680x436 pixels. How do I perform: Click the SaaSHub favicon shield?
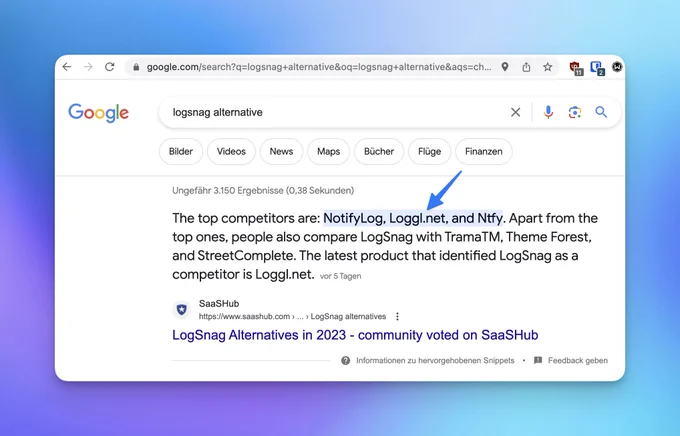[x=182, y=310]
